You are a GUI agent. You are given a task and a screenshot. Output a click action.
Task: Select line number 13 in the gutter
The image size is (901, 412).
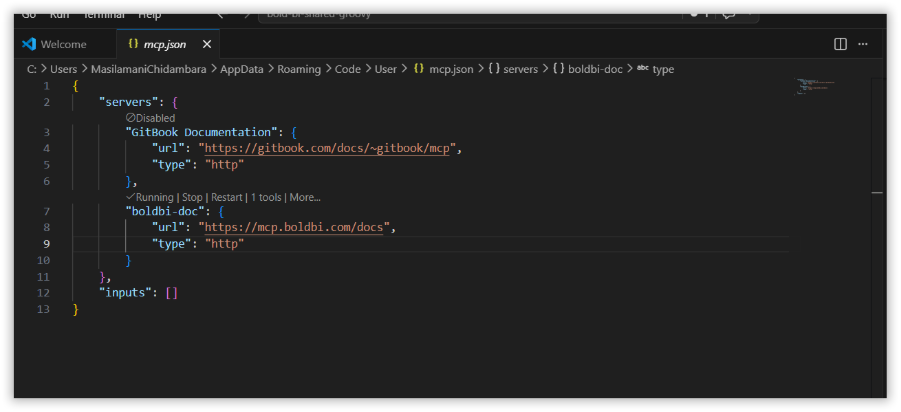(x=44, y=310)
